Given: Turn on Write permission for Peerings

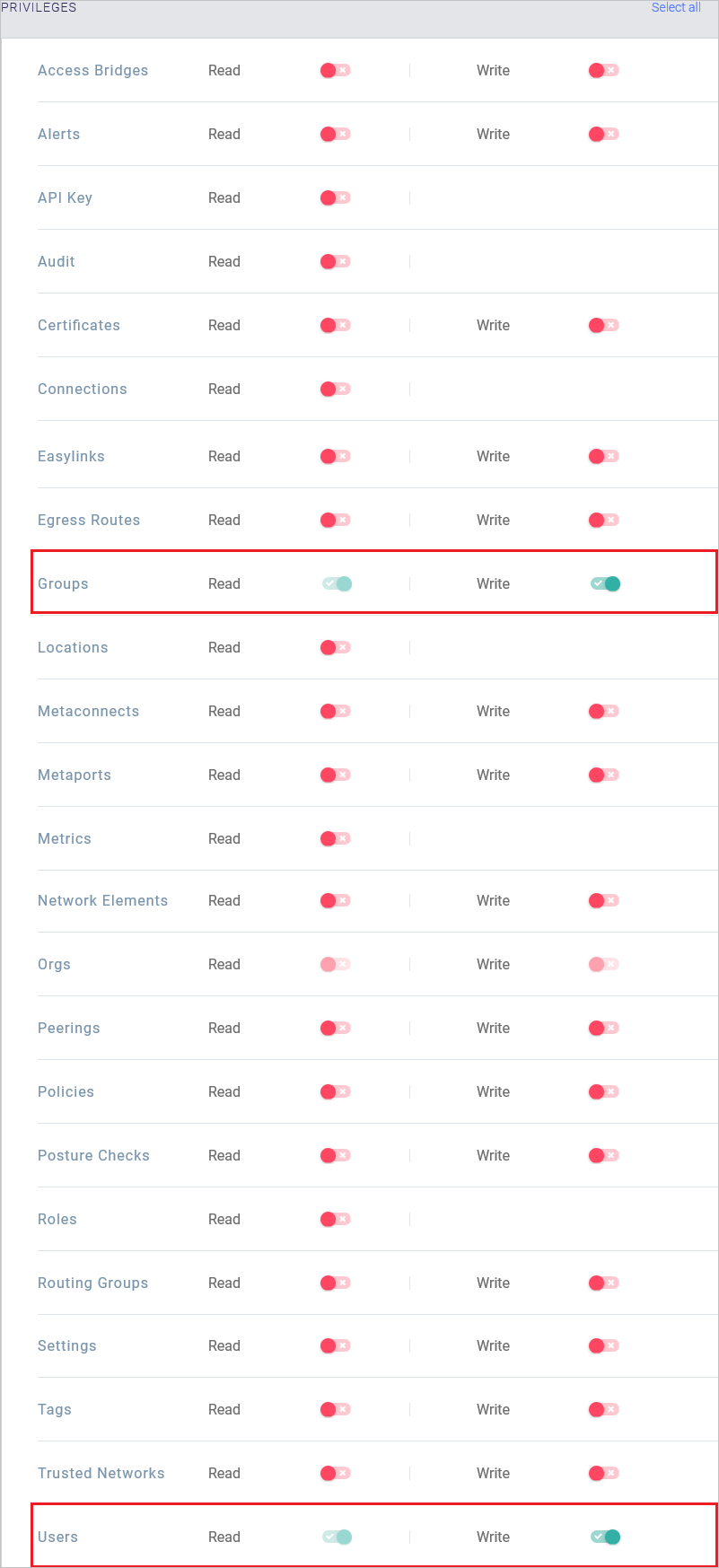Looking at the screenshot, I should 602,1028.
